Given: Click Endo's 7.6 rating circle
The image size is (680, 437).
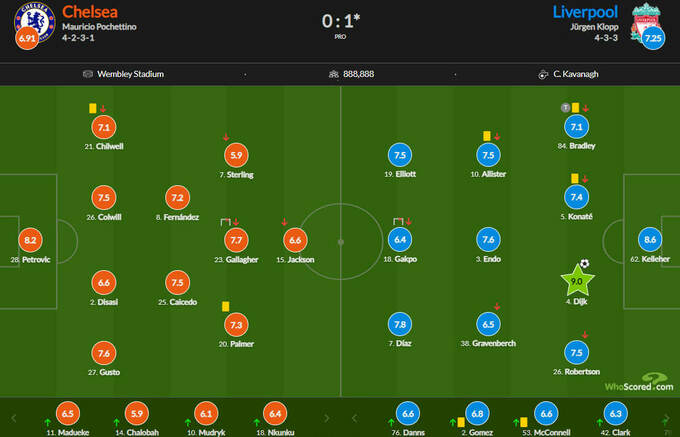Looking at the screenshot, I should (488, 240).
